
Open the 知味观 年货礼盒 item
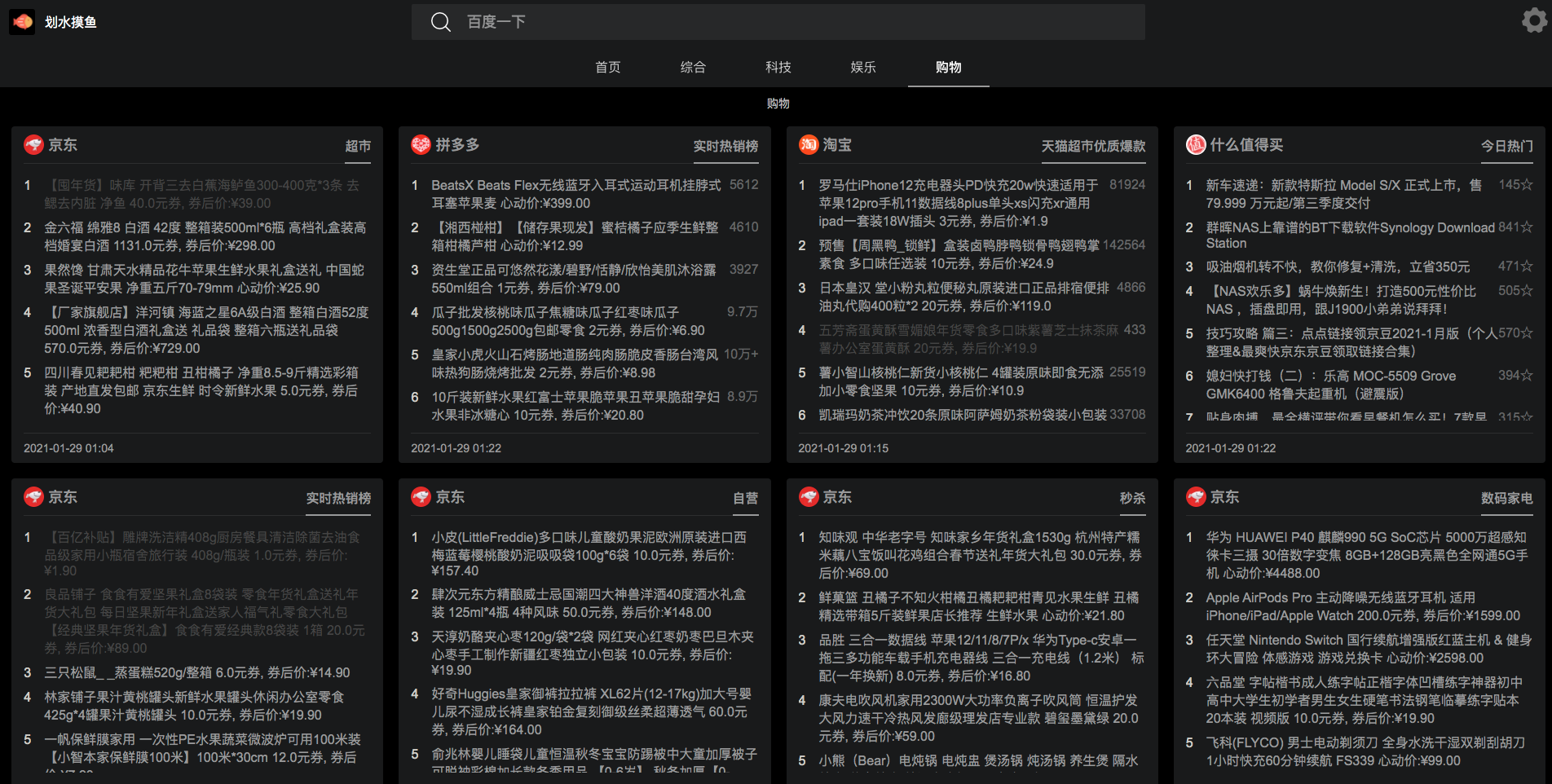click(980, 555)
